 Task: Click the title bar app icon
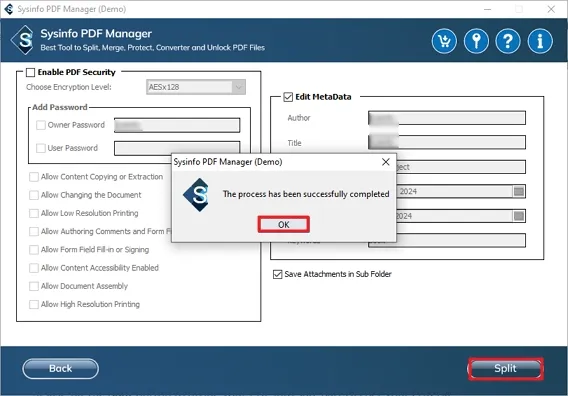pyautogui.click(x=9, y=9)
